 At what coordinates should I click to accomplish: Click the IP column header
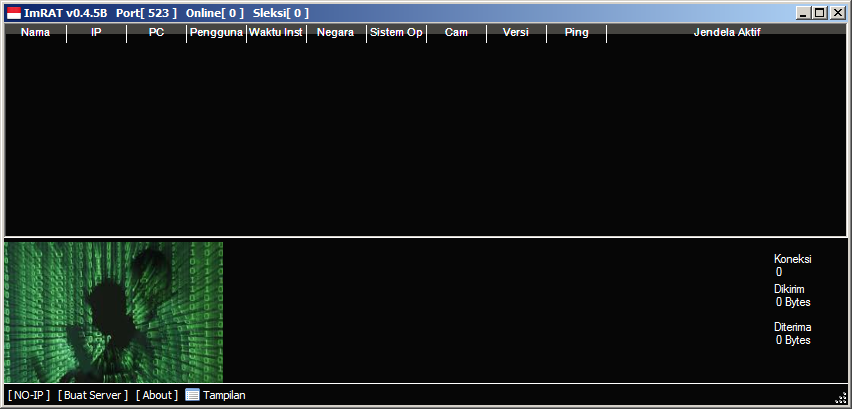coord(96,33)
